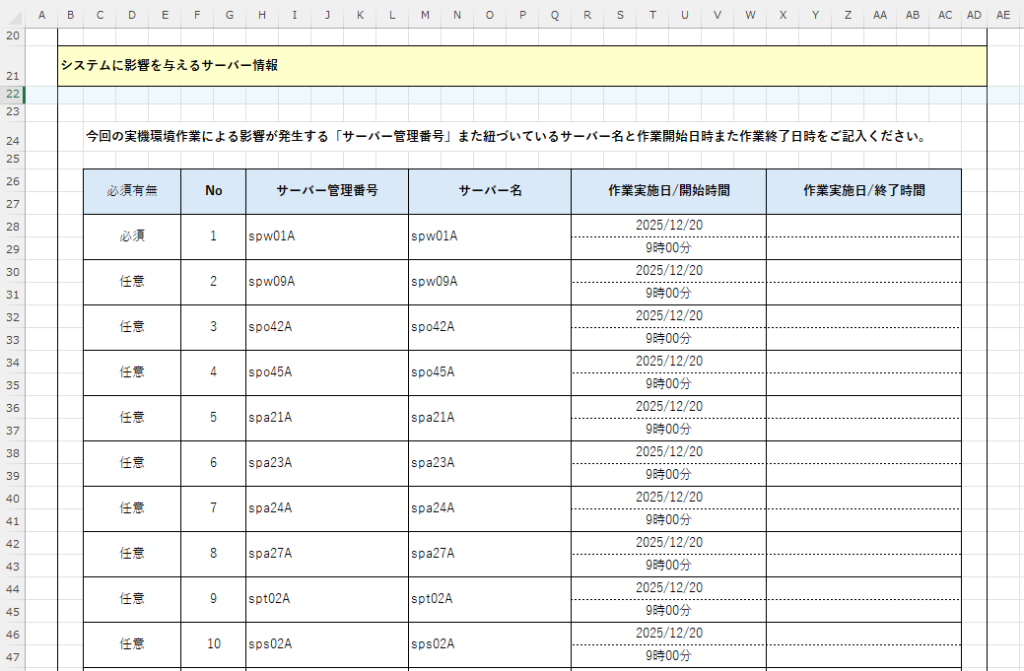Image resolution: width=1024 pixels, height=671 pixels.
Task: Click the システムに影響を与えるサーバー情報 title cell
Action: (x=168, y=66)
